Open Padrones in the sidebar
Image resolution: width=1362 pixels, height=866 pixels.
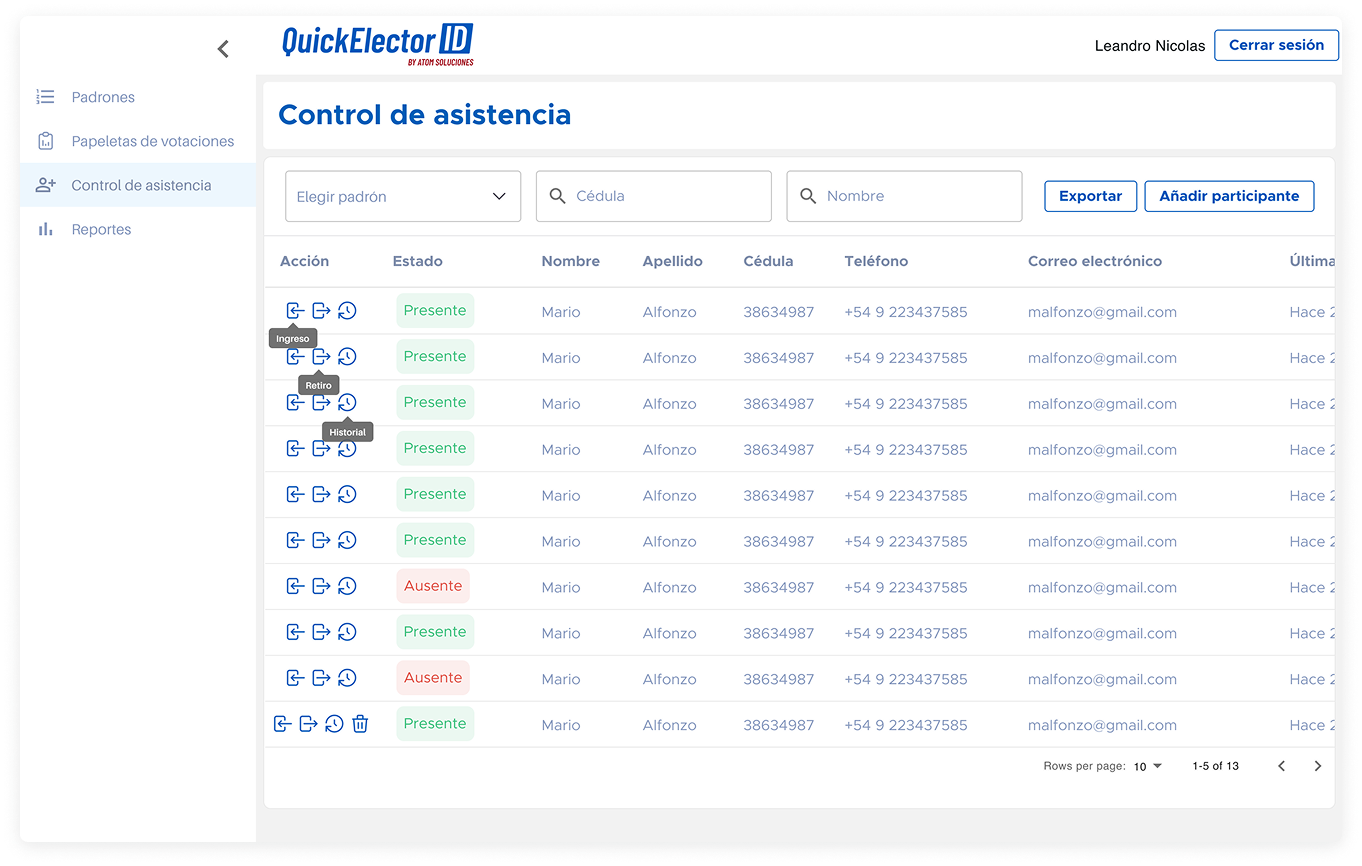[103, 97]
